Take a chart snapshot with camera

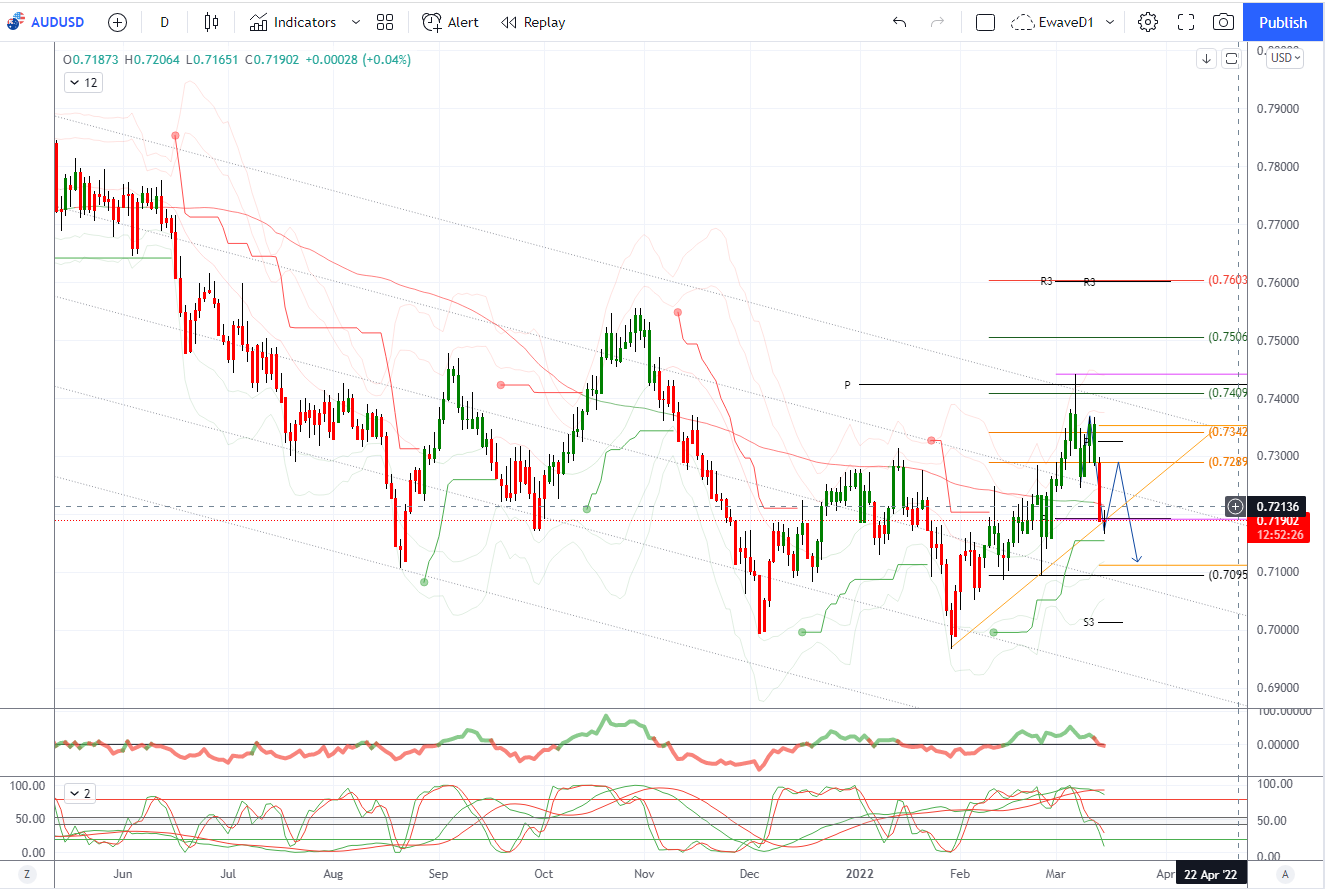click(x=1223, y=22)
